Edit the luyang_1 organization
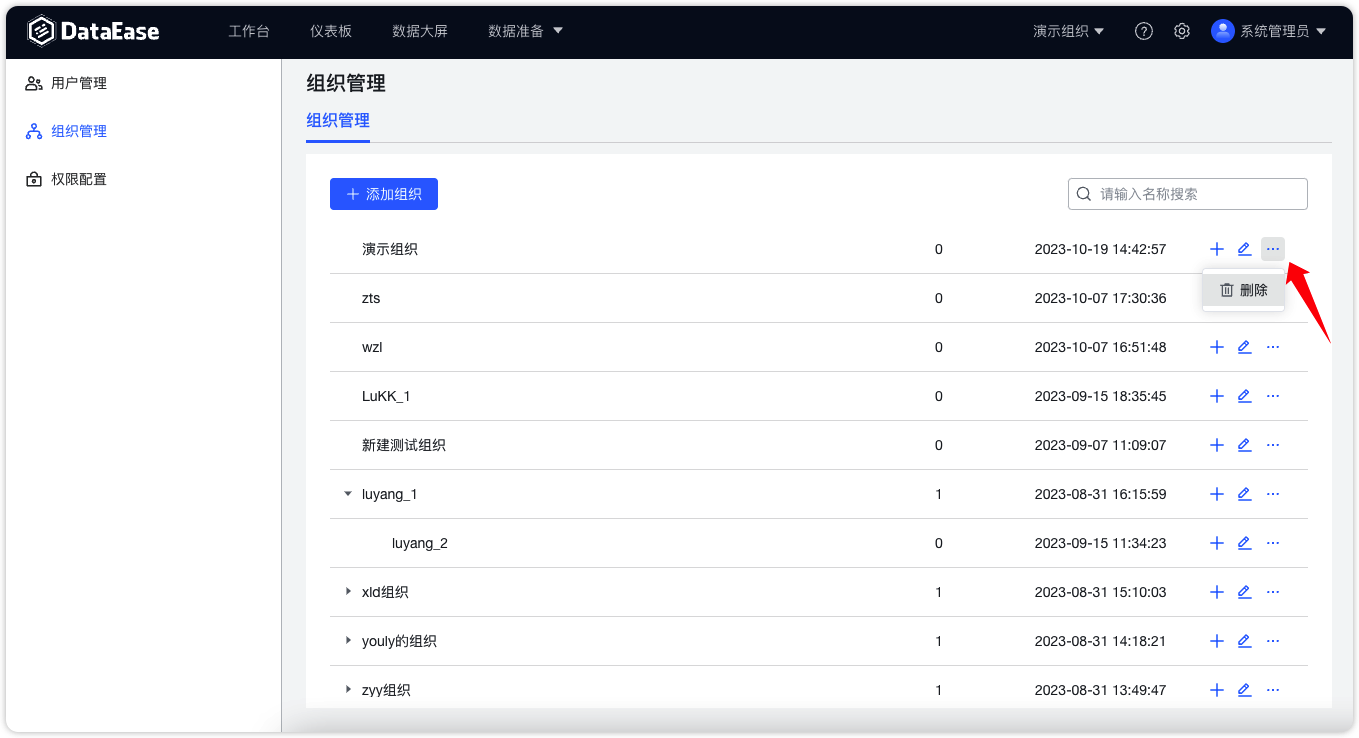 [1244, 494]
